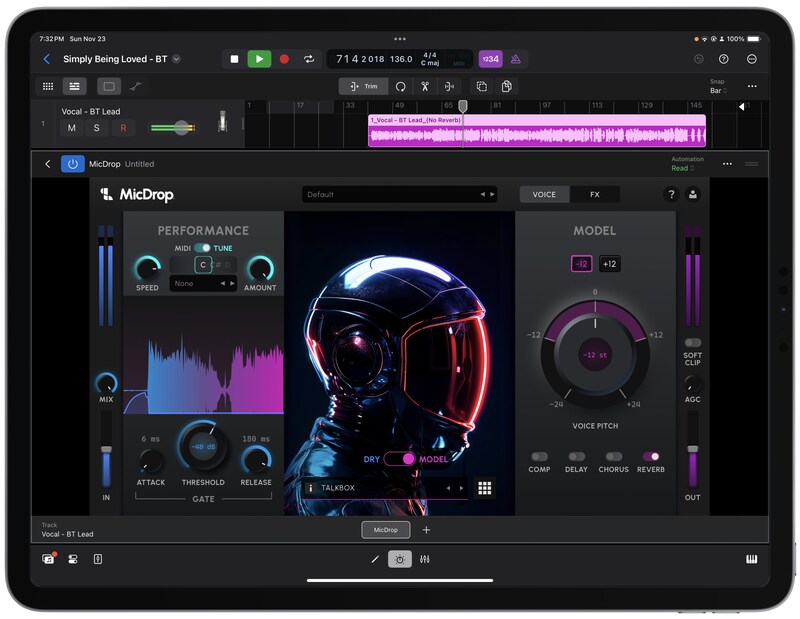Enable the SOFT CLIP switch
The height and width of the screenshot is (619, 800).
point(692,342)
